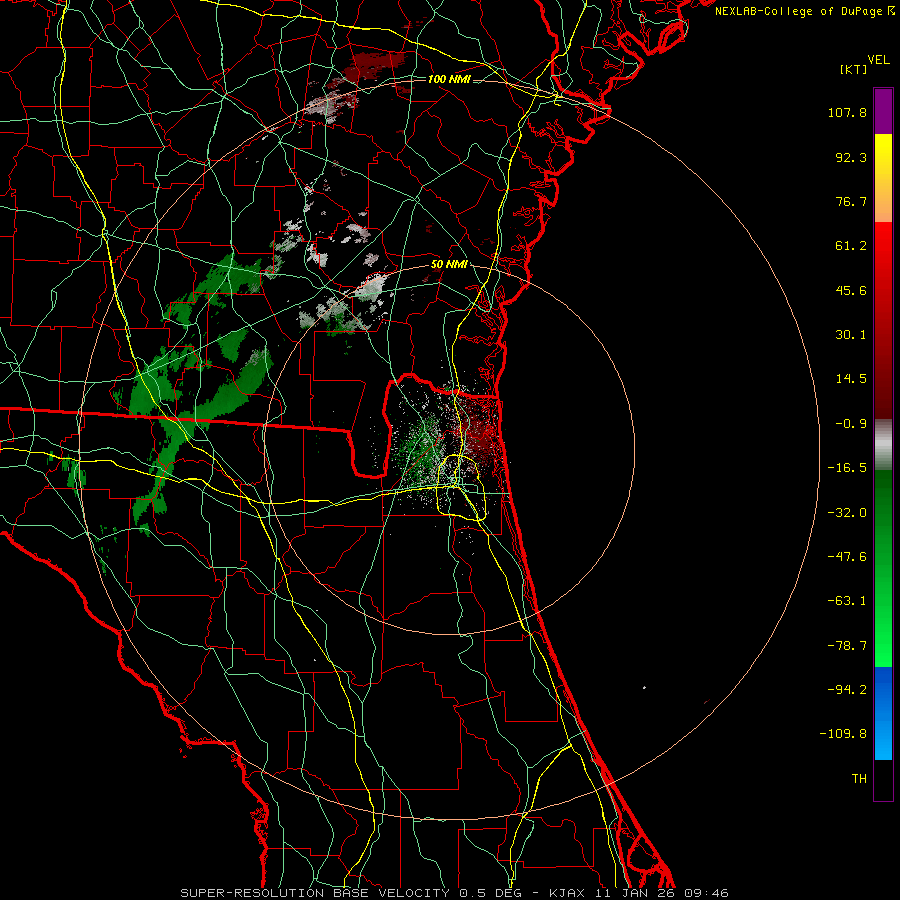
Task: Click the 107.8 value on velocity scale
Action: [847, 112]
